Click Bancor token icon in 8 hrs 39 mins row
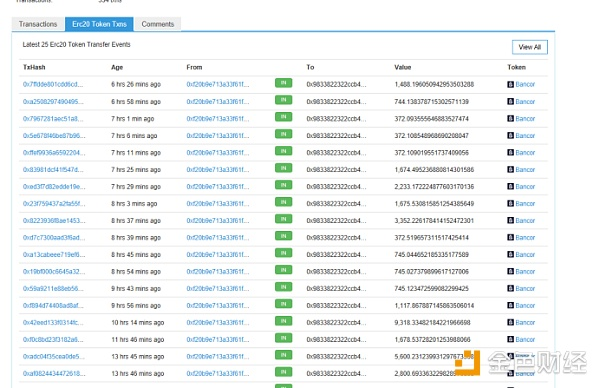Image resolution: width=600 pixels, height=388 pixels. tap(510, 237)
